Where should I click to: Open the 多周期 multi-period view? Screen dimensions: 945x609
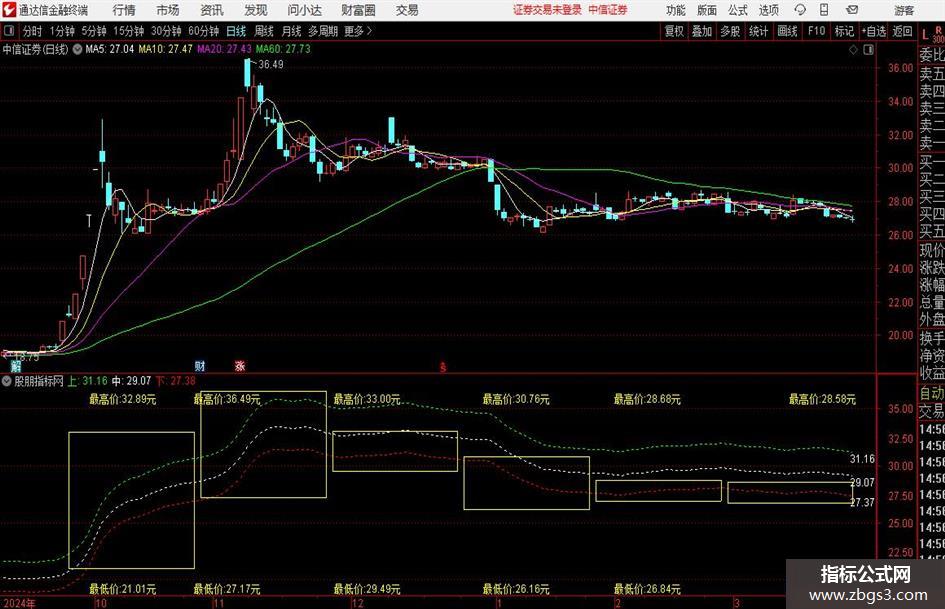coord(323,31)
